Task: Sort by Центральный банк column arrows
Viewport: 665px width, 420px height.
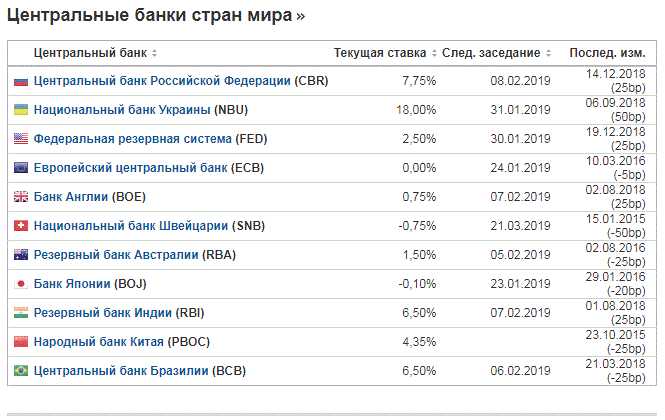Action: 155,53
